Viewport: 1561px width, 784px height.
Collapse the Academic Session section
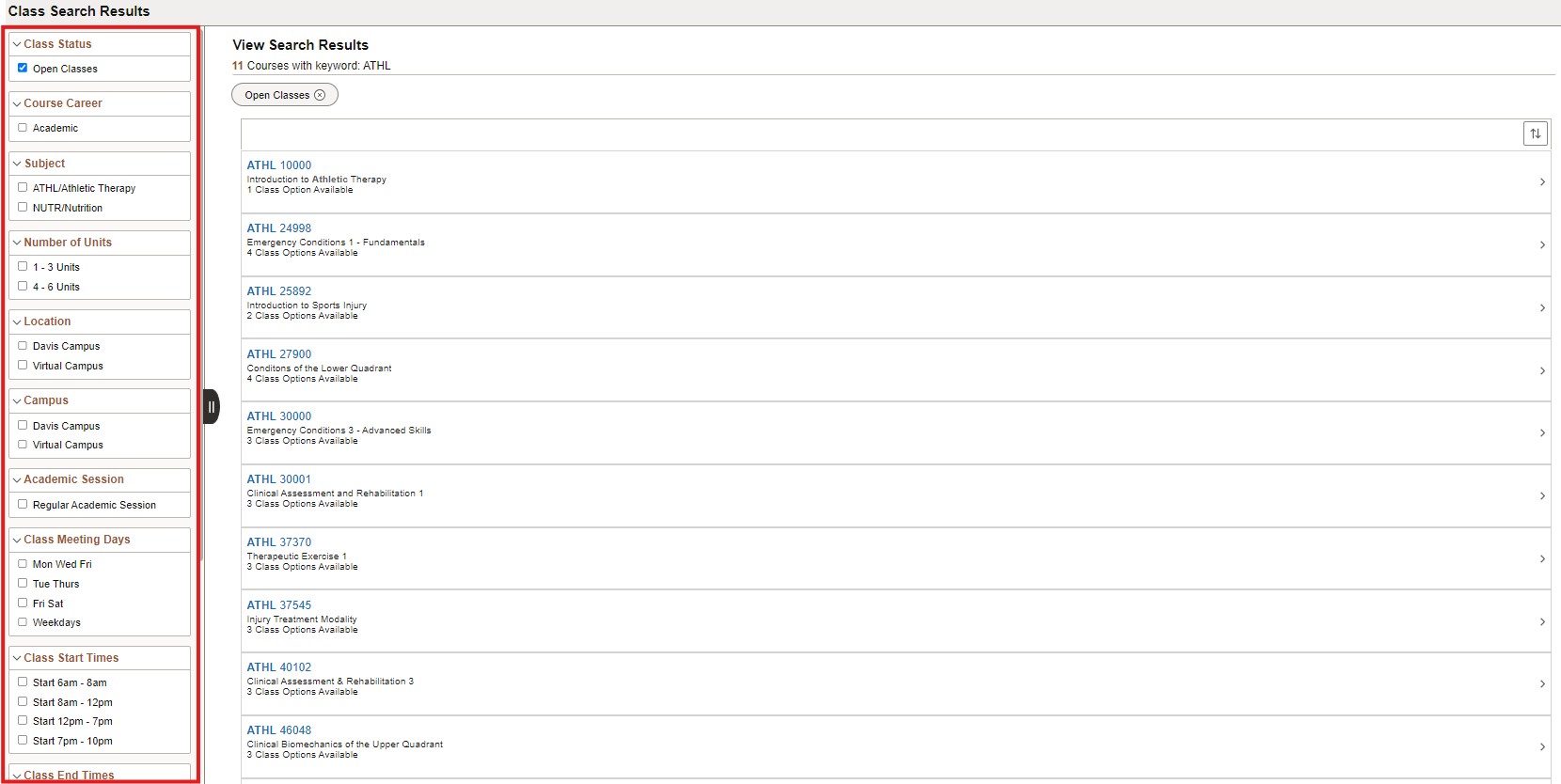coord(17,479)
